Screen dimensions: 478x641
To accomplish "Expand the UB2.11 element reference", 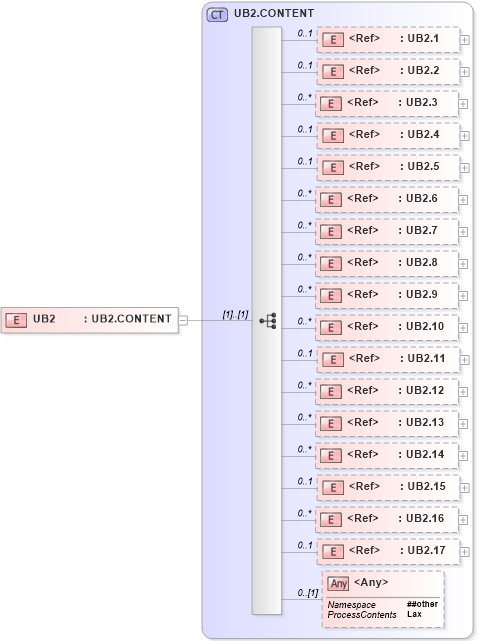I will point(465,360).
